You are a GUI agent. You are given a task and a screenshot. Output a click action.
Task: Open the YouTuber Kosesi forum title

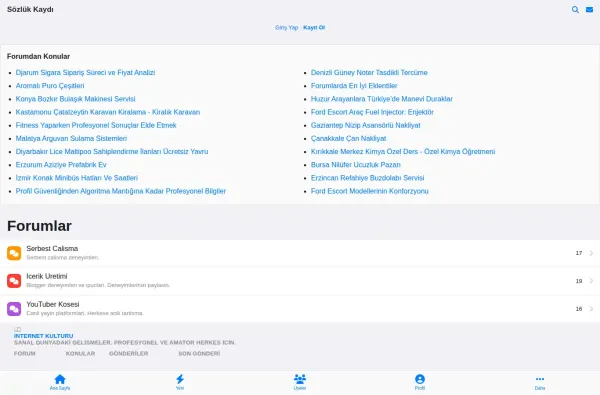point(53,304)
